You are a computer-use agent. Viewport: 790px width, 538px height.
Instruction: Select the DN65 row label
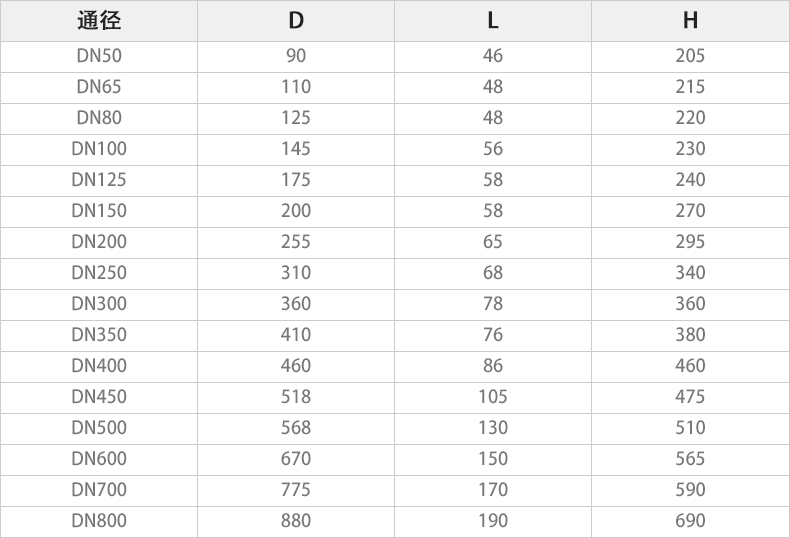[x=99, y=87]
